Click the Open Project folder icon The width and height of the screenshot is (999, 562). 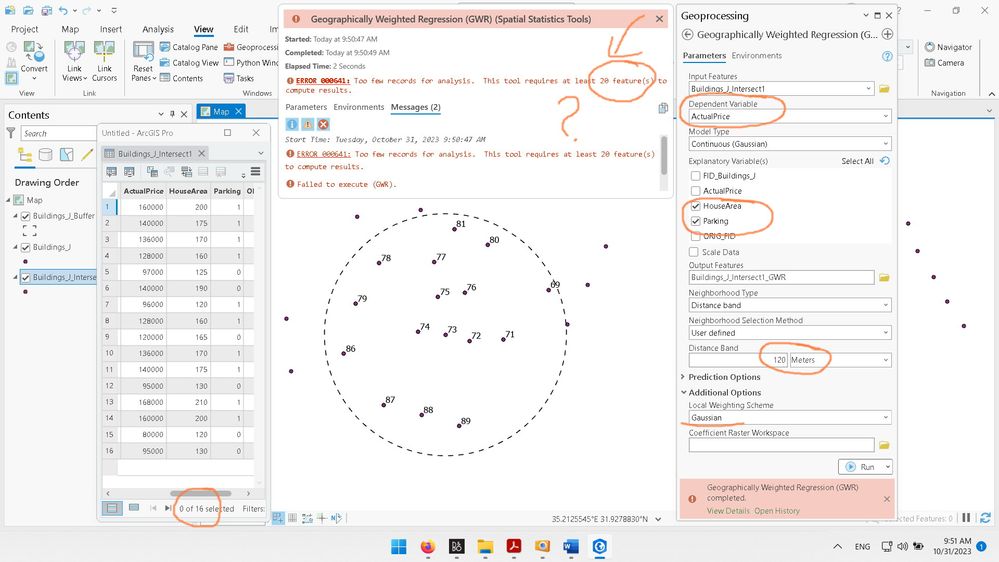[x=28, y=10]
